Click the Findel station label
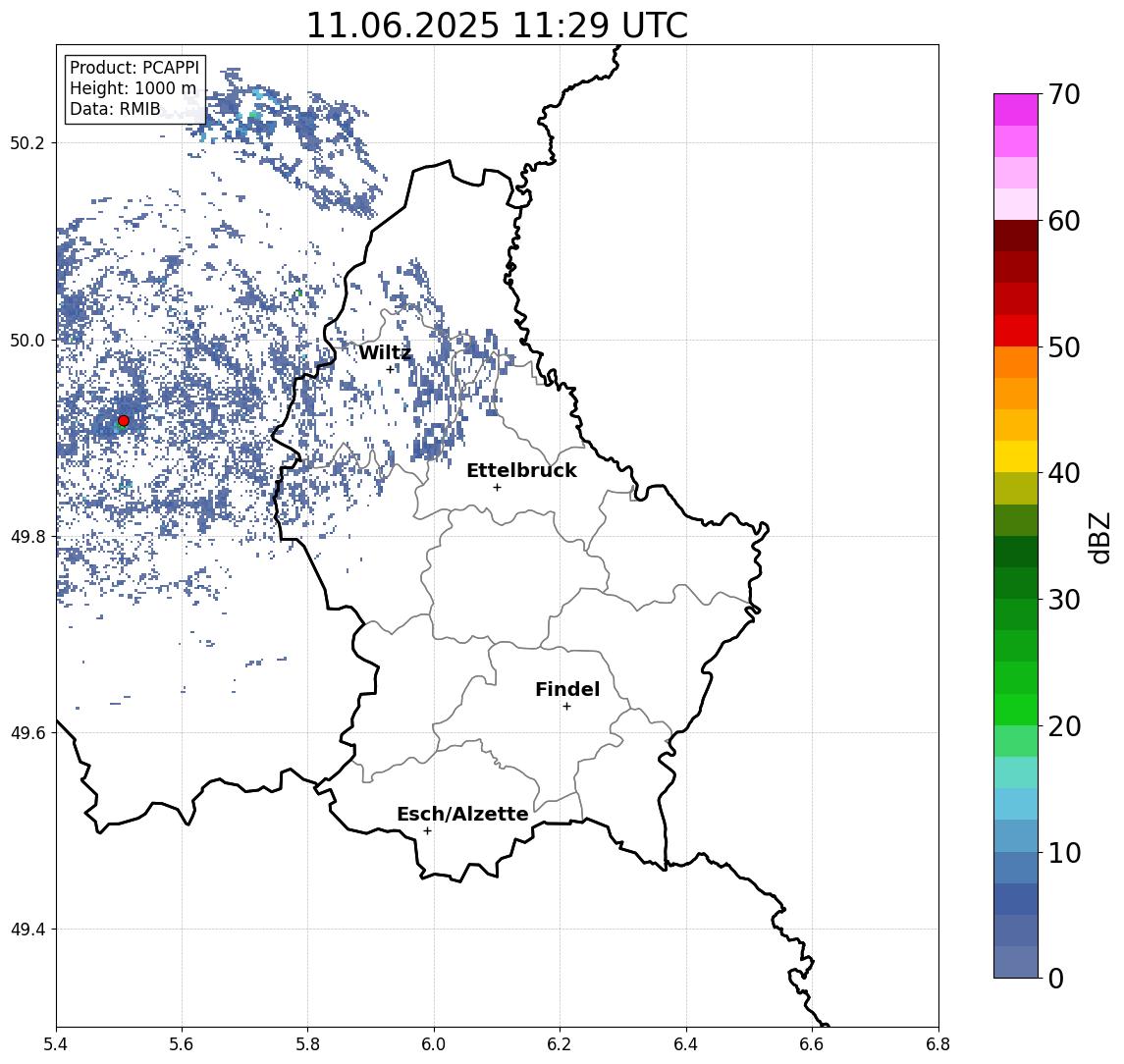This screenshot has width=1124, height=1064. (x=567, y=689)
